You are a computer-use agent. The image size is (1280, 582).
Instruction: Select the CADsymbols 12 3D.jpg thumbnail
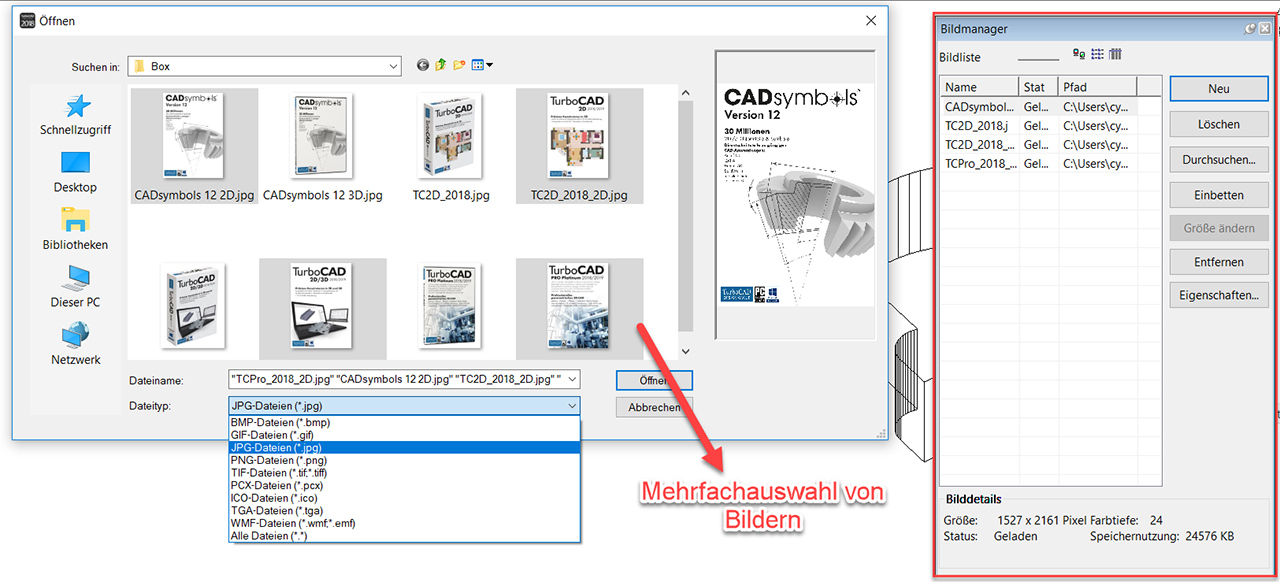(x=322, y=146)
